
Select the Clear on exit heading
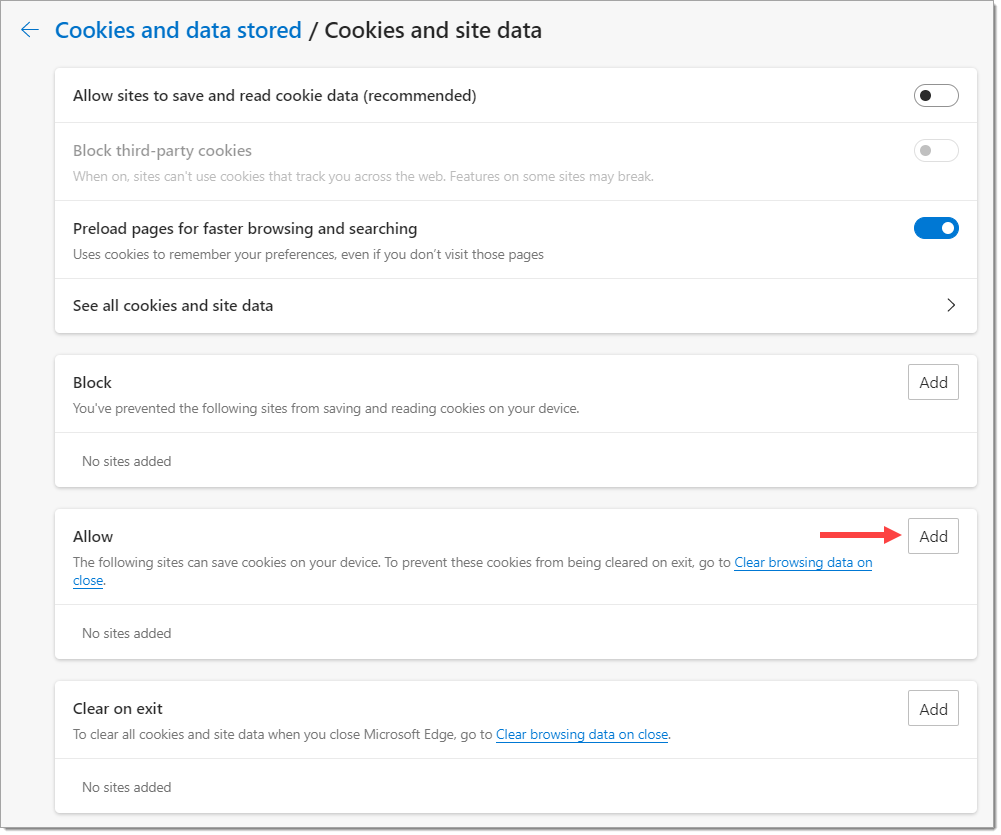[118, 709]
